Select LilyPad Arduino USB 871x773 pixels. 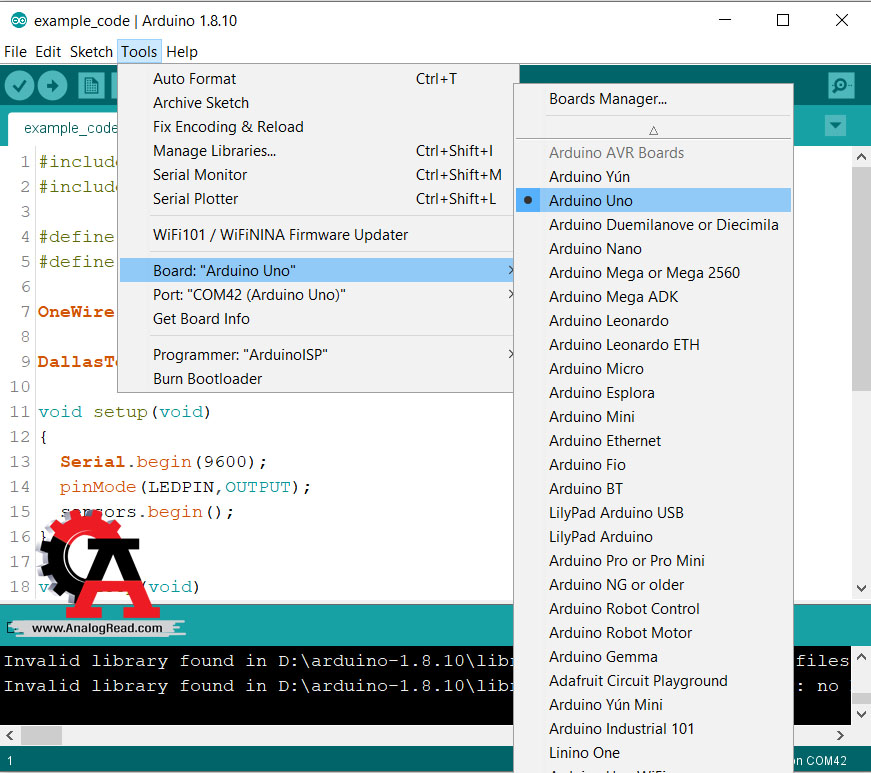pos(653,512)
